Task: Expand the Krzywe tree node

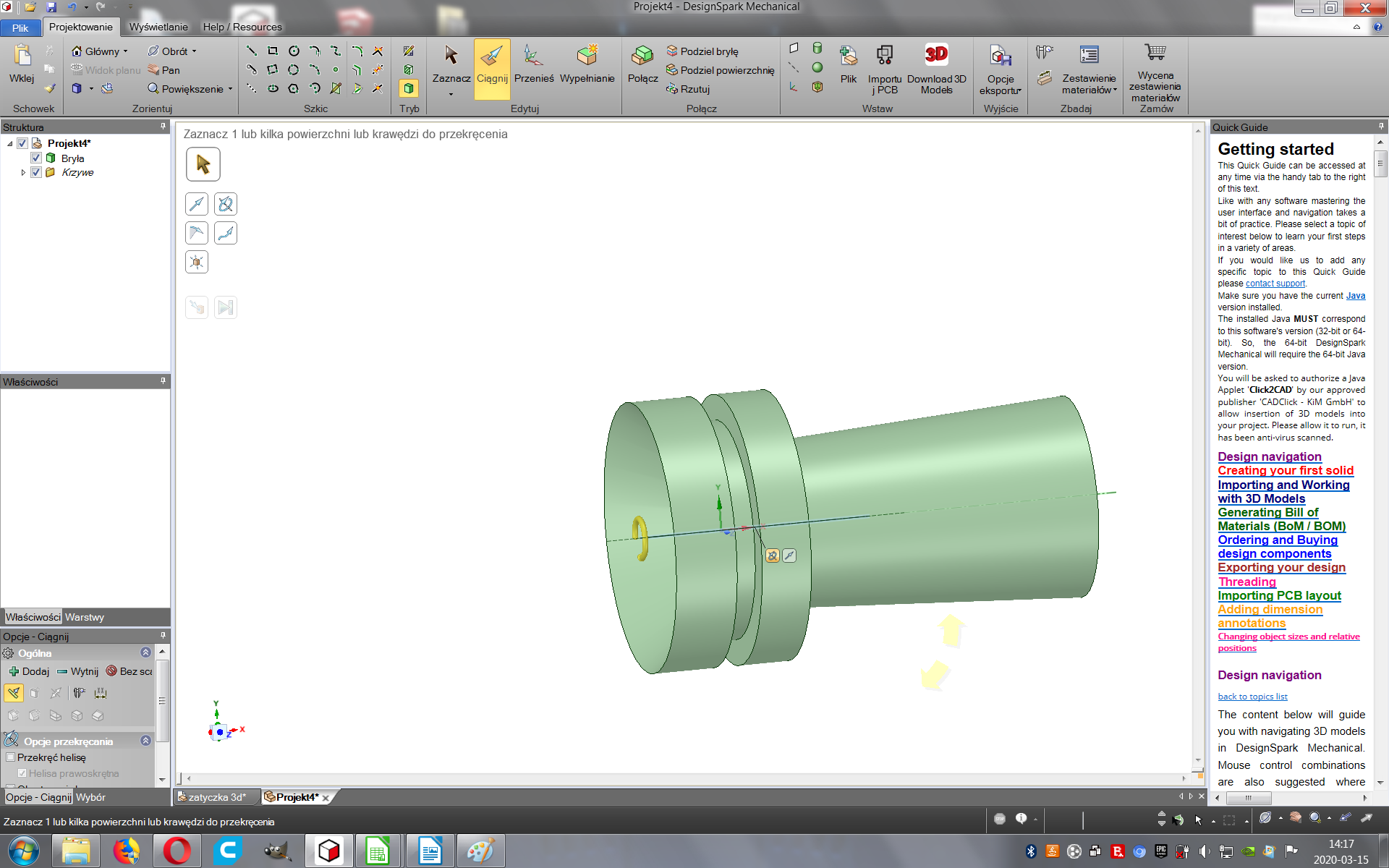Action: click(x=23, y=172)
